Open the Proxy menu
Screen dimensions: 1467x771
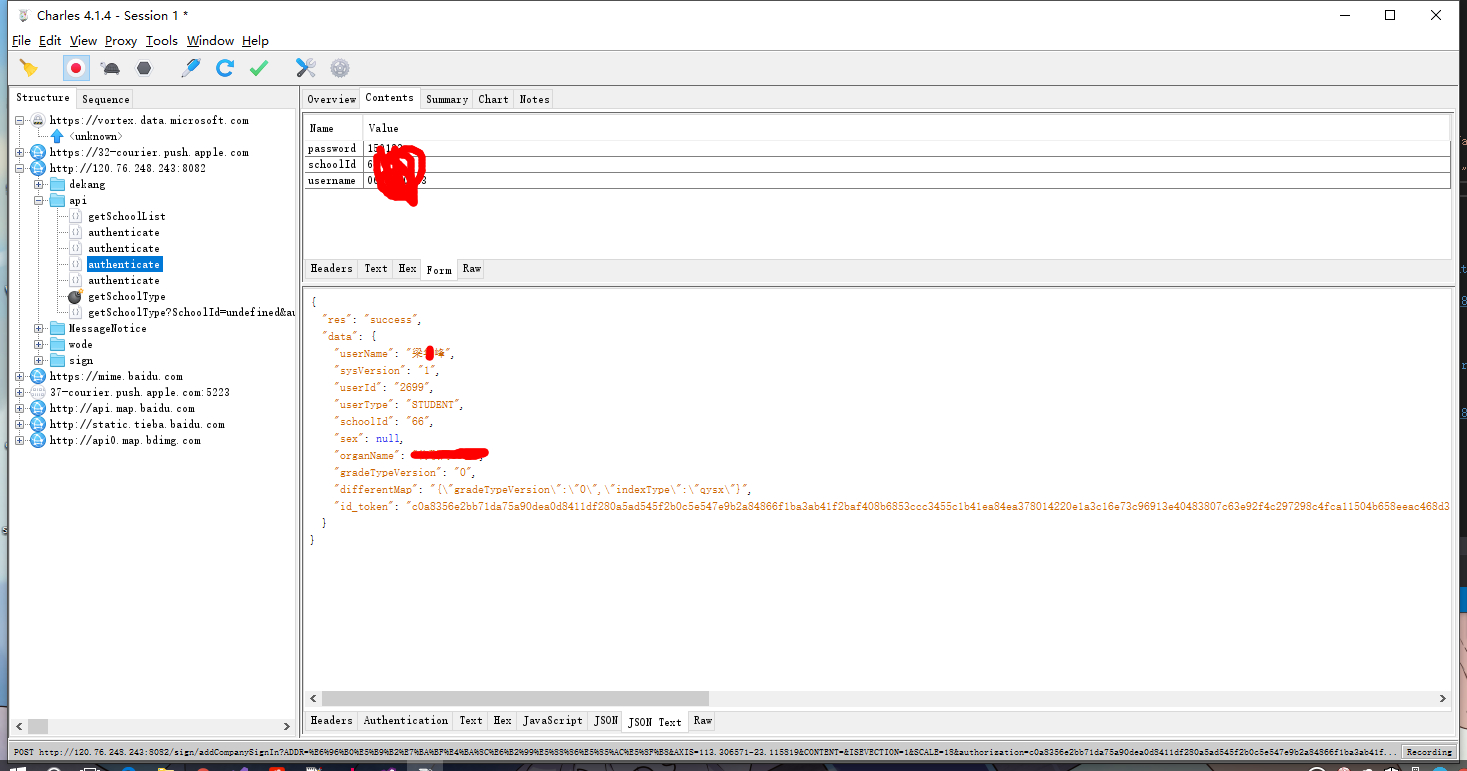point(121,41)
